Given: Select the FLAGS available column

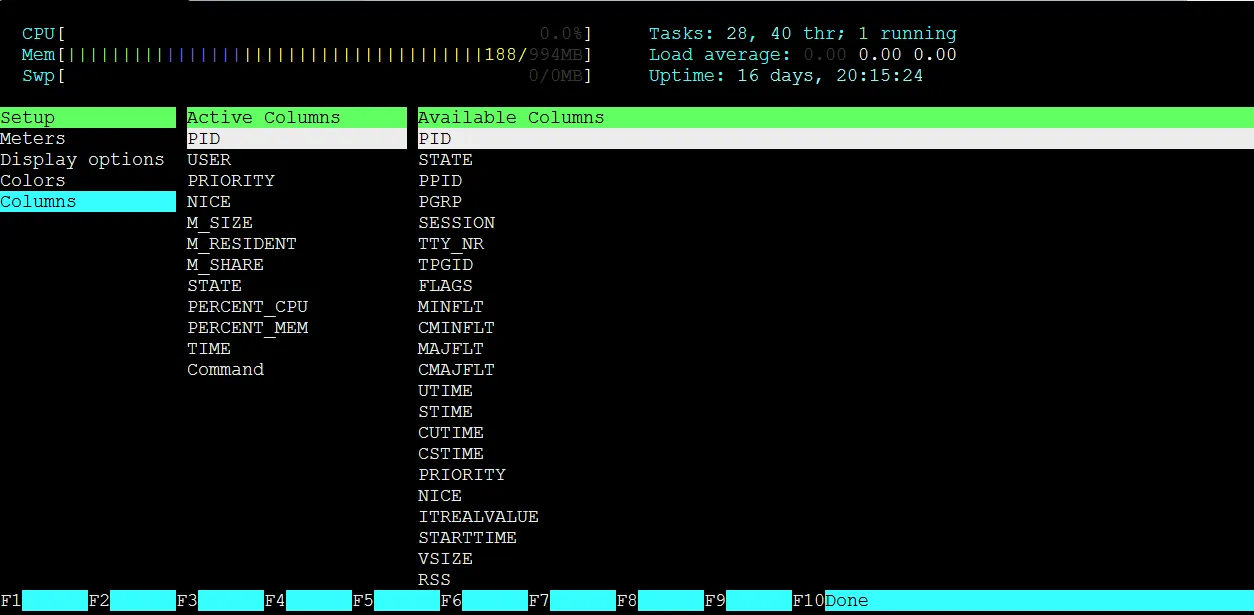Looking at the screenshot, I should (445, 285).
